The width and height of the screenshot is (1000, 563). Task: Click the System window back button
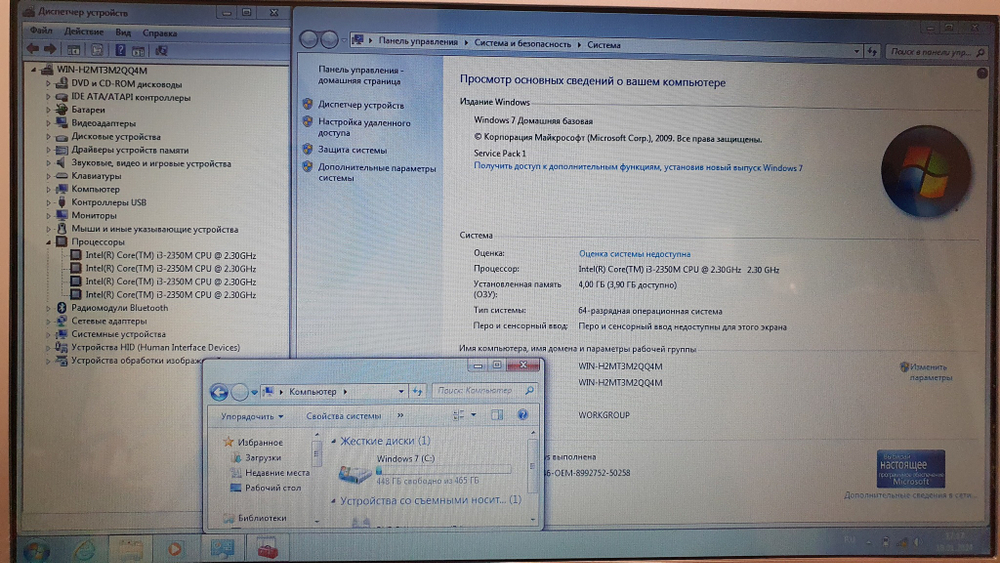(x=309, y=40)
